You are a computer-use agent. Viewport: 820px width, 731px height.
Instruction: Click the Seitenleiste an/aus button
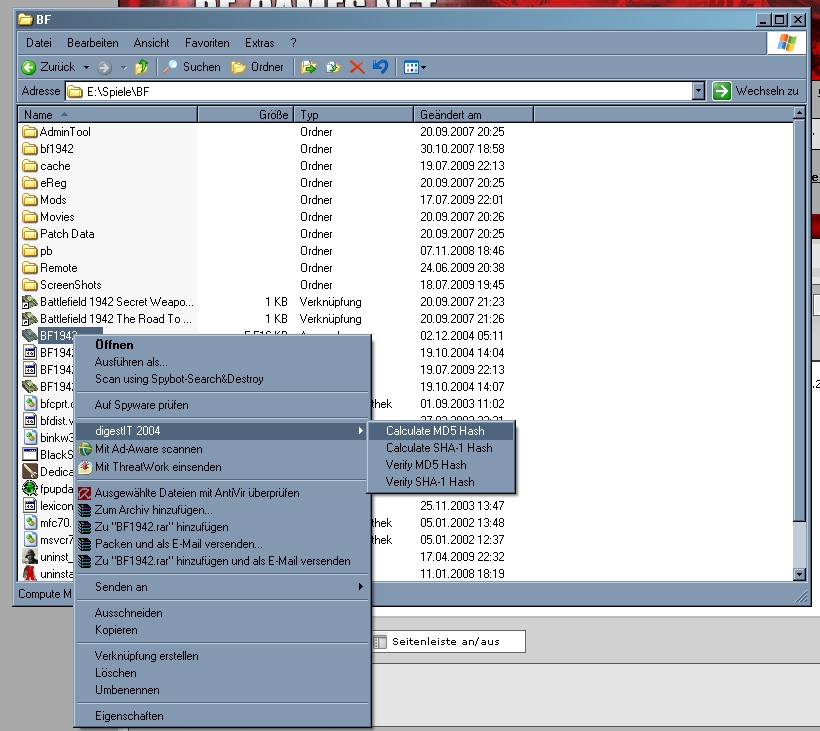(448, 642)
